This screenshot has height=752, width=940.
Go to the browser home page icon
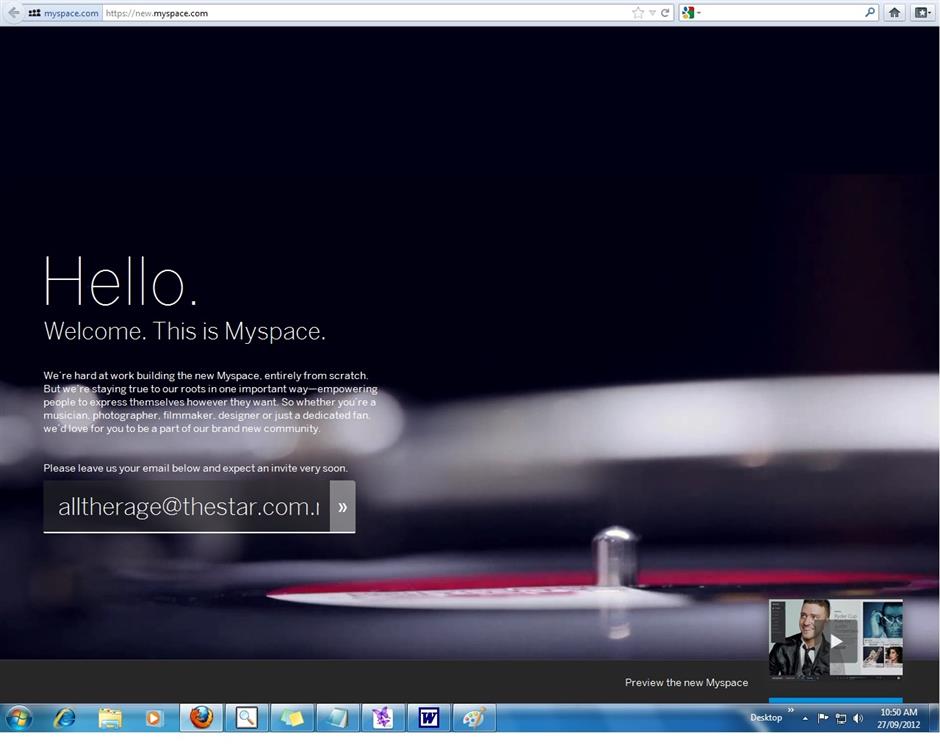[x=894, y=13]
